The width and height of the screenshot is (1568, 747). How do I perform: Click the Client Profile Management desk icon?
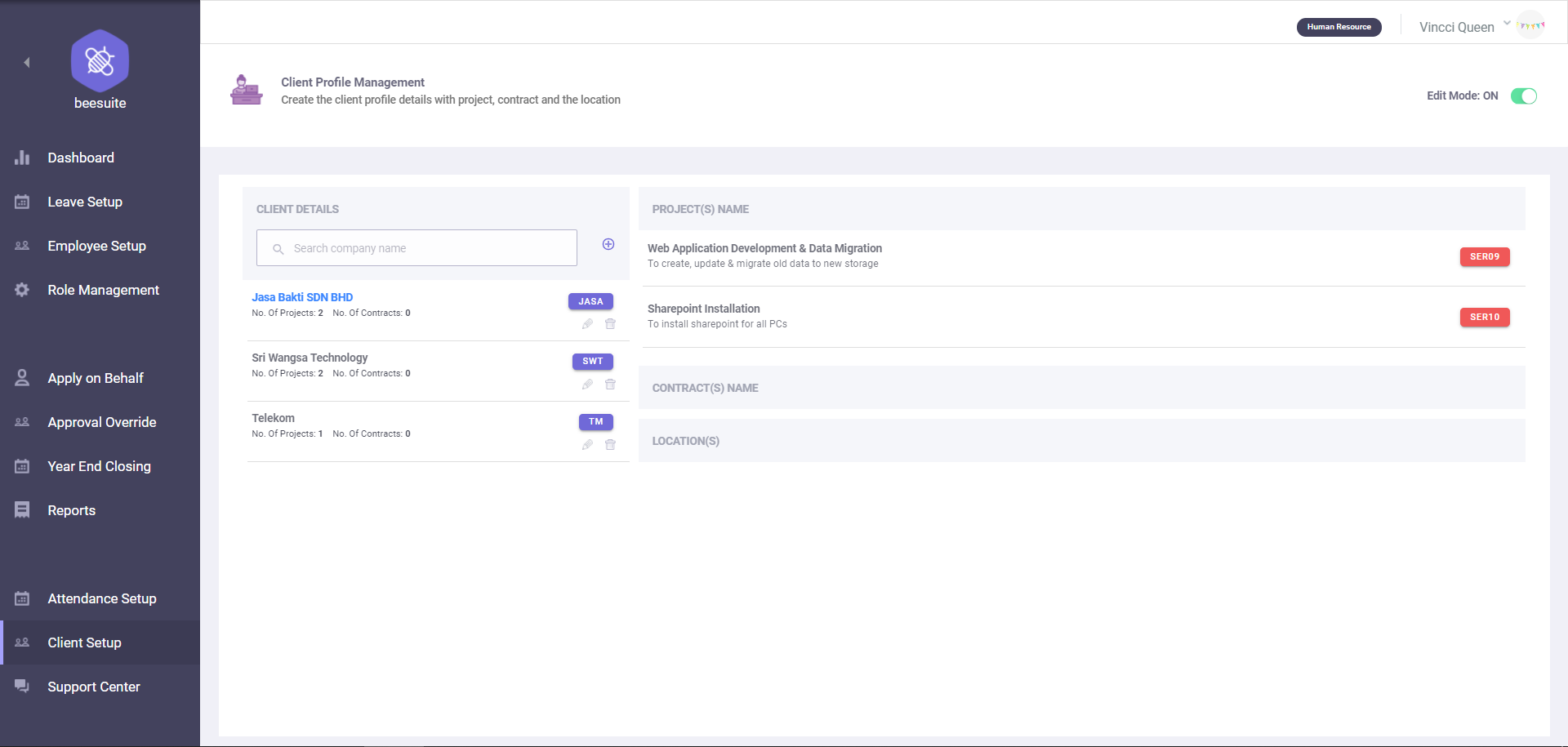point(246,90)
